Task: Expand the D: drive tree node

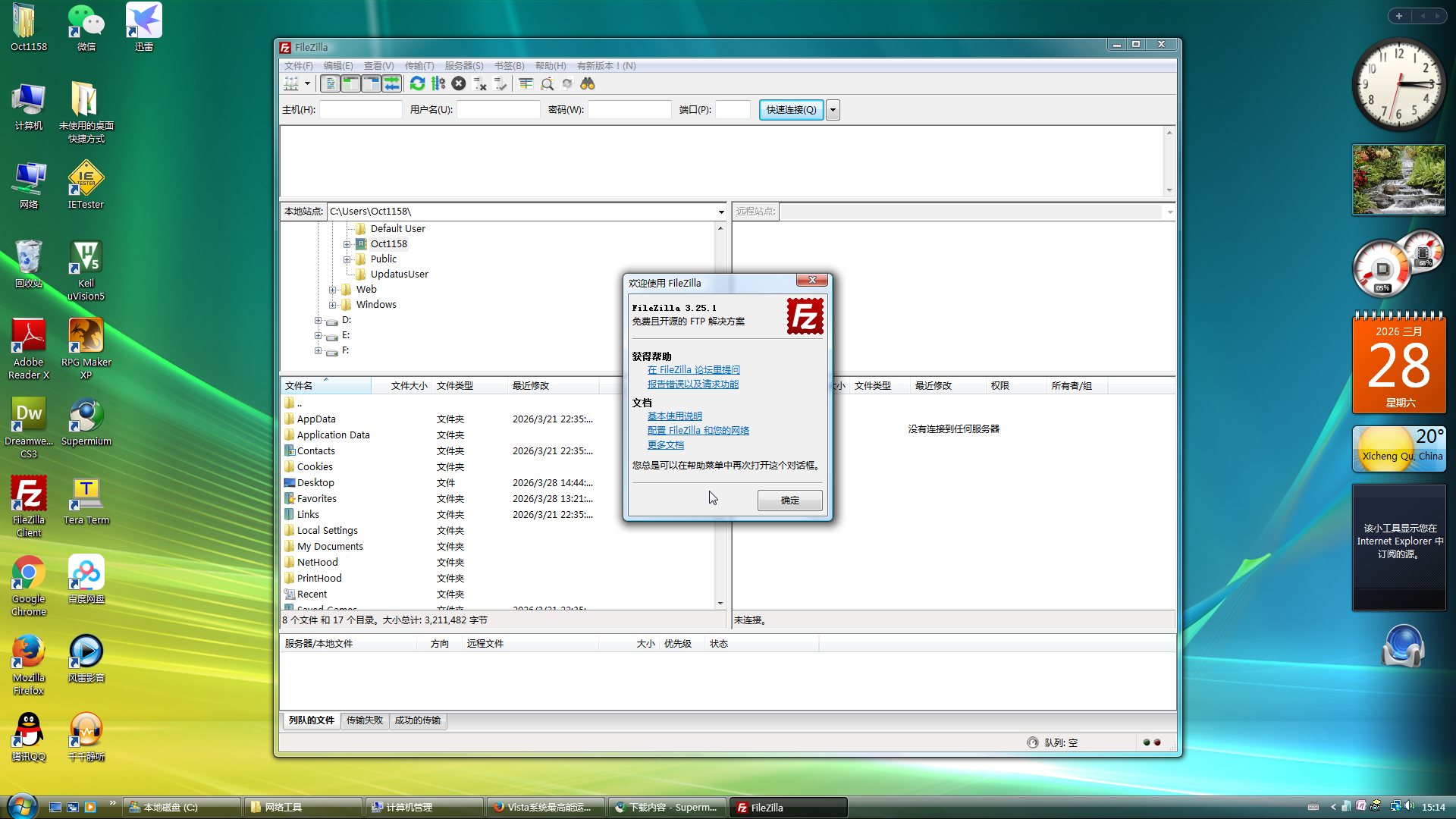Action: pos(318,321)
